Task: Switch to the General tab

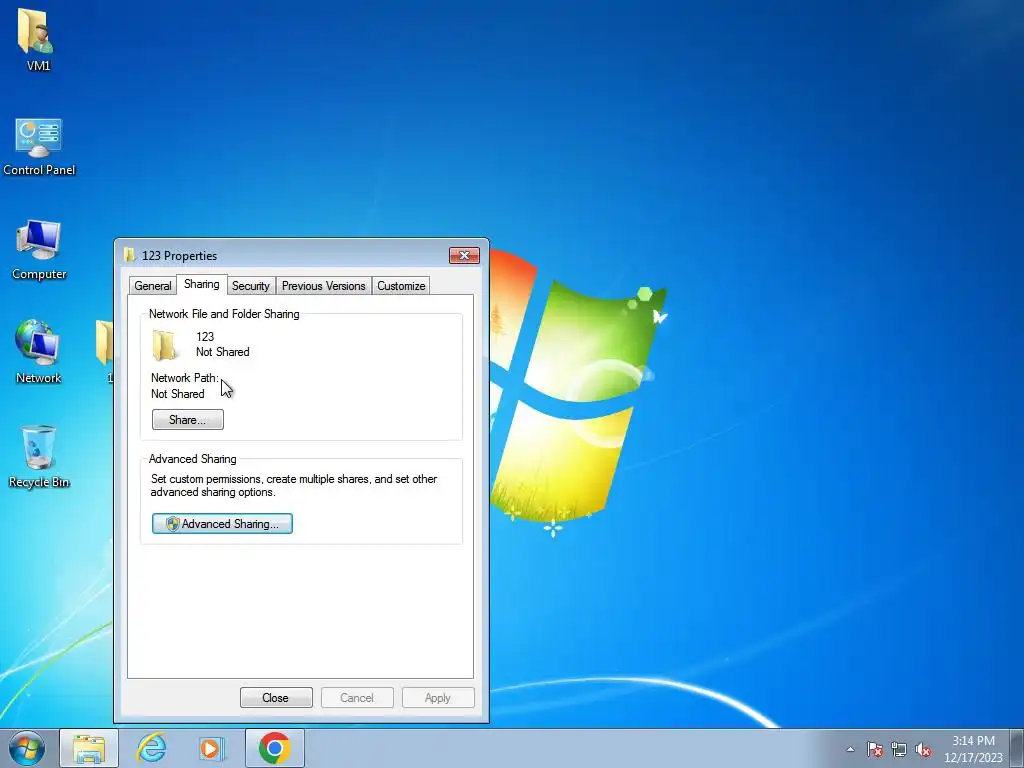Action: 152,286
